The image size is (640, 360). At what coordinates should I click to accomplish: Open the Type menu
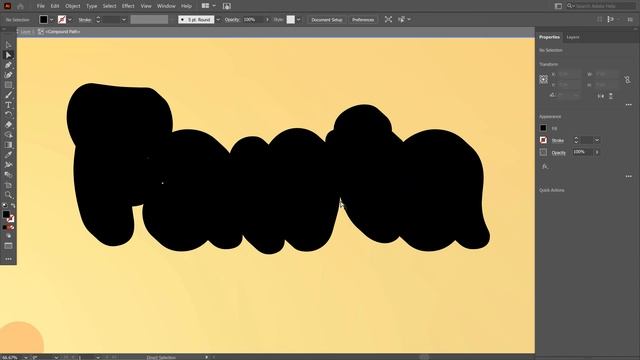point(91,6)
